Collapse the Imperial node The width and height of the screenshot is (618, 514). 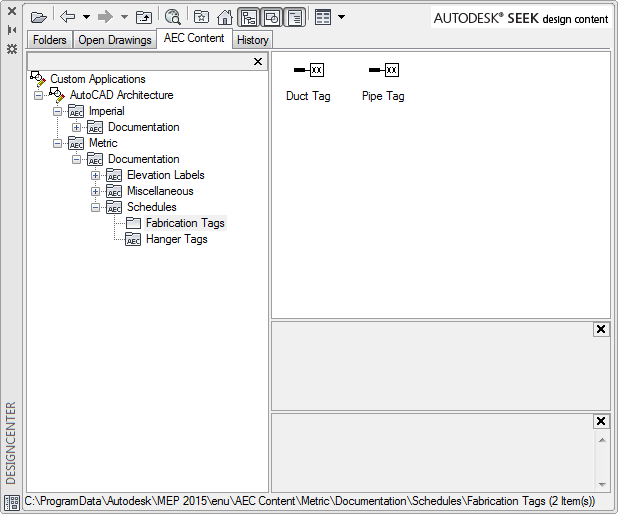57,112
